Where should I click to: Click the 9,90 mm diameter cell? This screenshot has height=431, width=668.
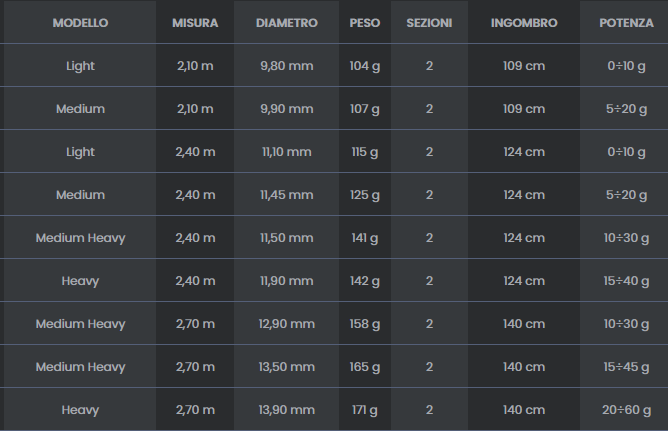(x=287, y=108)
